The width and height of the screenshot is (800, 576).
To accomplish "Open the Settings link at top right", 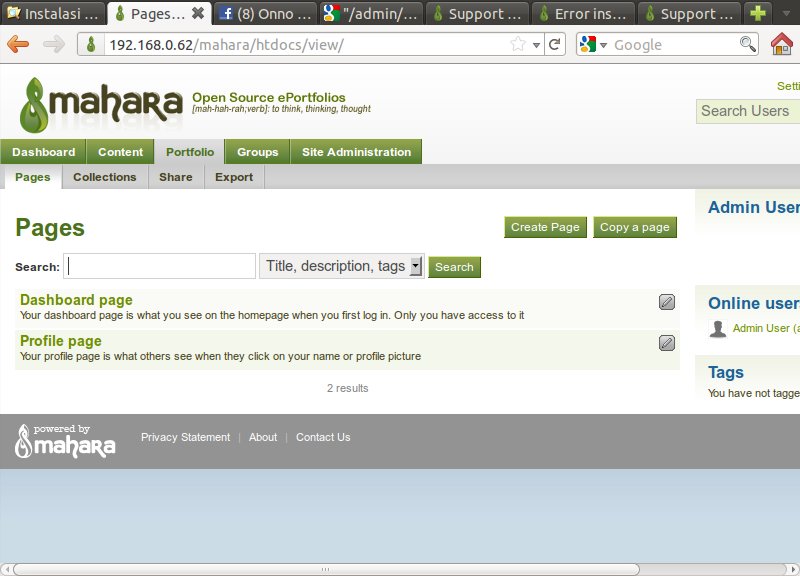I will click(x=788, y=86).
